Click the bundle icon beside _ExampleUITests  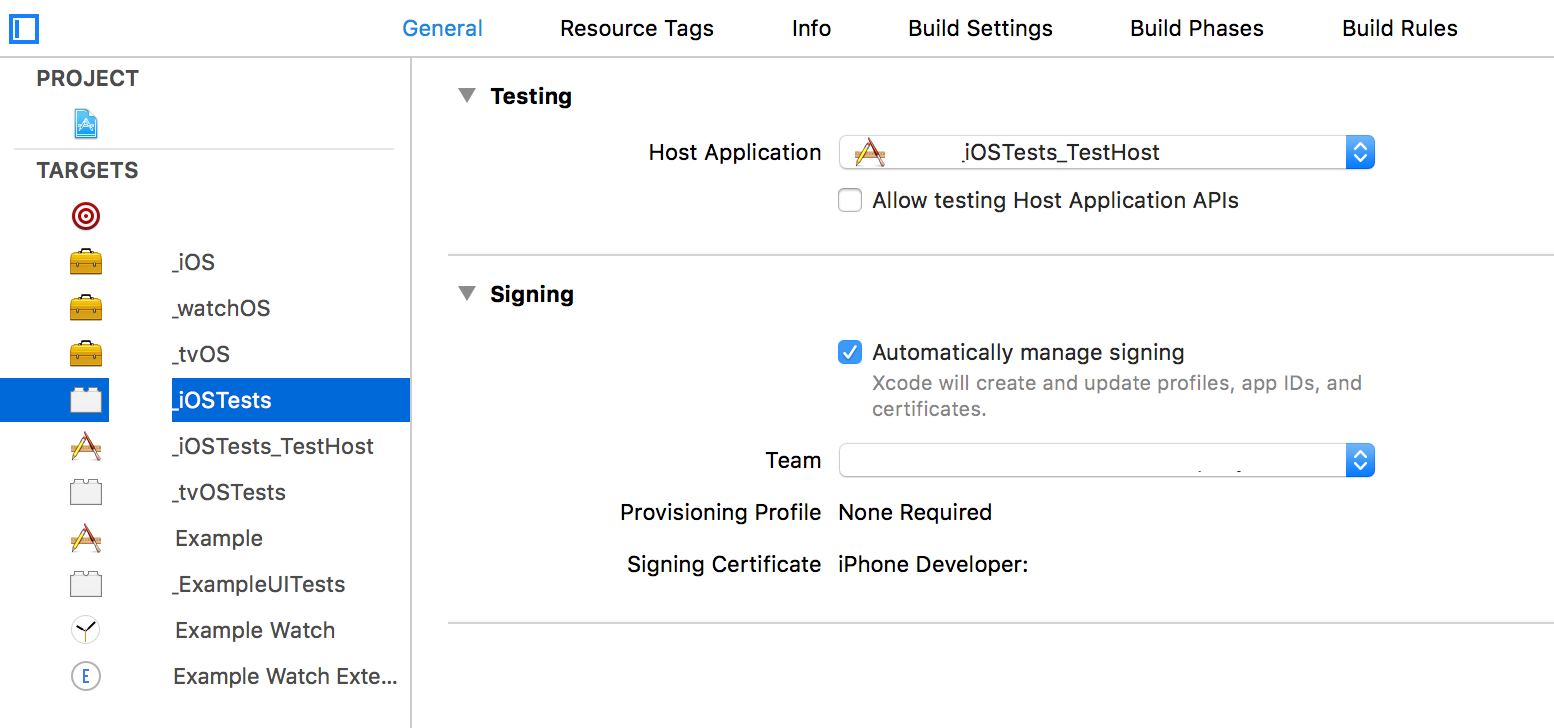[x=86, y=584]
